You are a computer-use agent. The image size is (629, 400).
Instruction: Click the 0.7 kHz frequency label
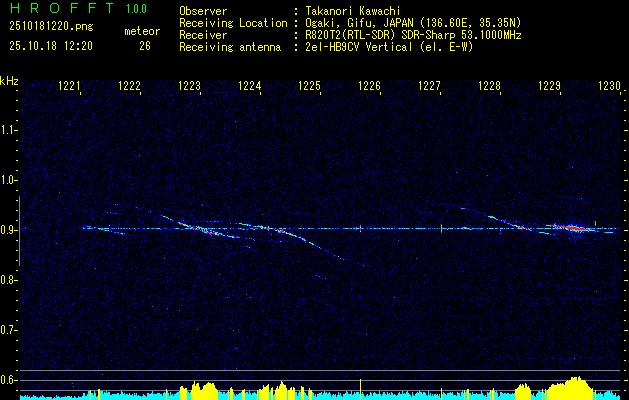(8, 330)
